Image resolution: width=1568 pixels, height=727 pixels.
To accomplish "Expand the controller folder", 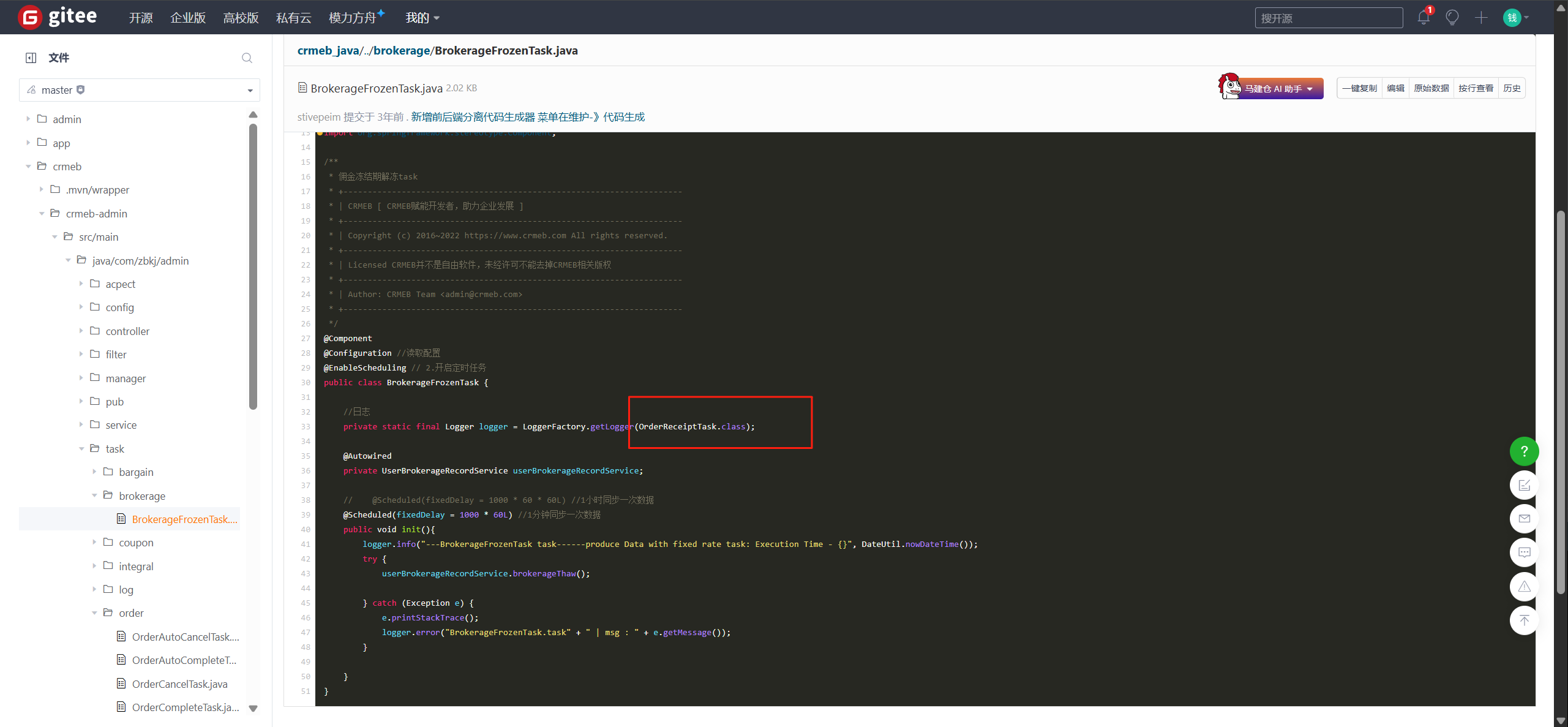I will pos(81,331).
